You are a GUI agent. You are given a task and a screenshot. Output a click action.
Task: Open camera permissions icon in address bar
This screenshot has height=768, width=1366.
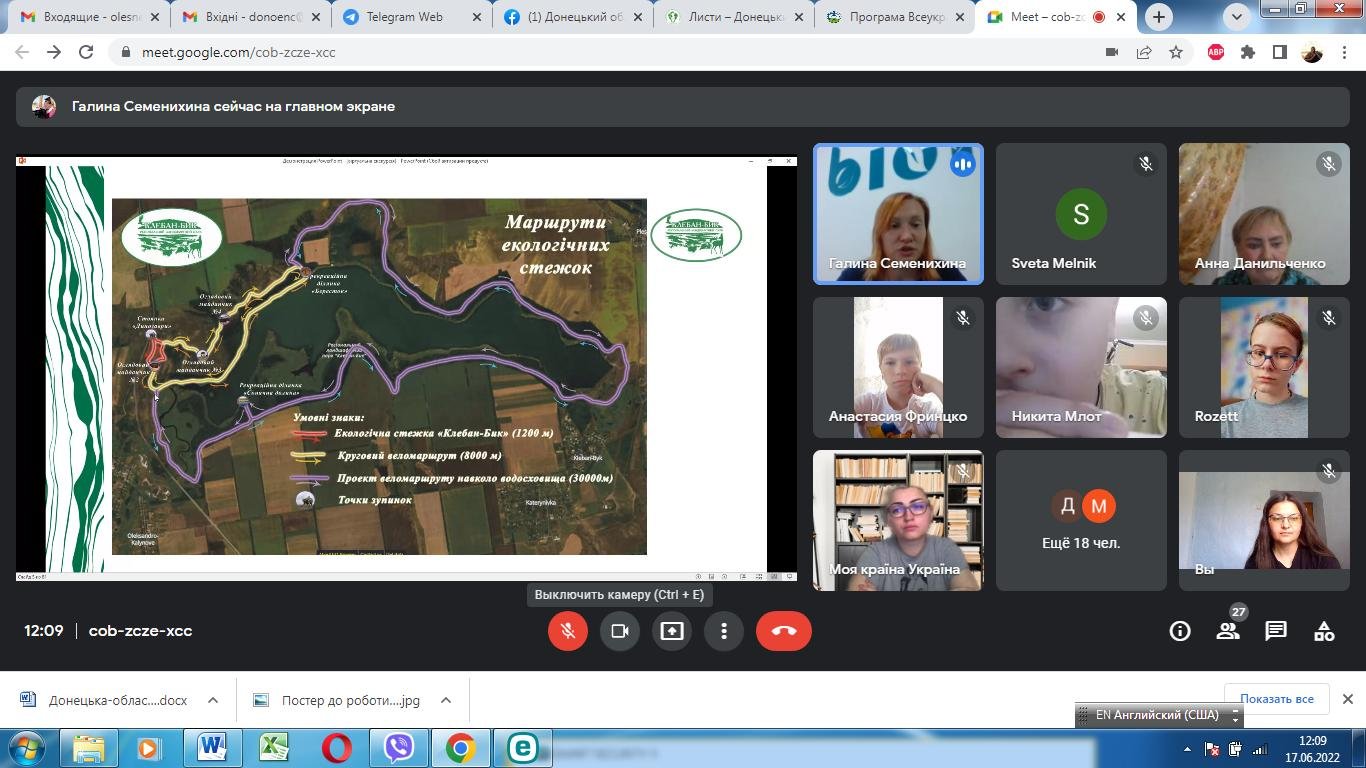point(1112,52)
